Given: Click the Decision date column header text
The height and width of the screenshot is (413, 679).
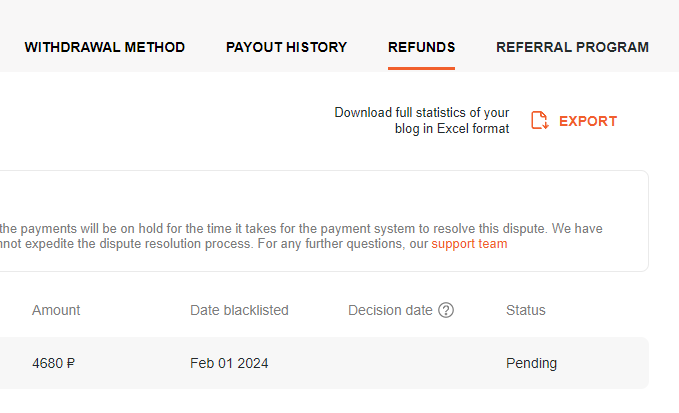Looking at the screenshot, I should coord(390,310).
